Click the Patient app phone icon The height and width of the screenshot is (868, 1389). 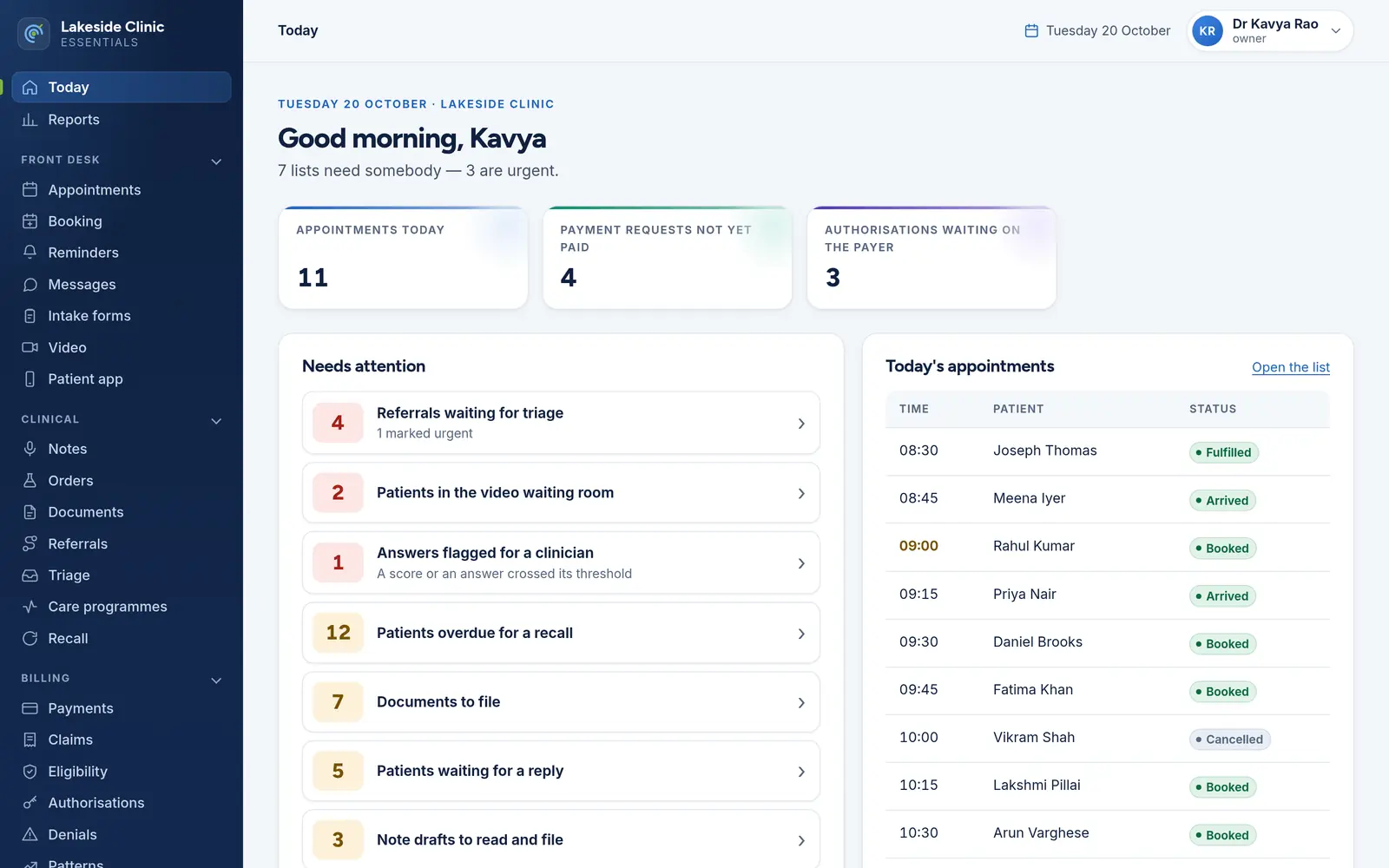point(30,379)
